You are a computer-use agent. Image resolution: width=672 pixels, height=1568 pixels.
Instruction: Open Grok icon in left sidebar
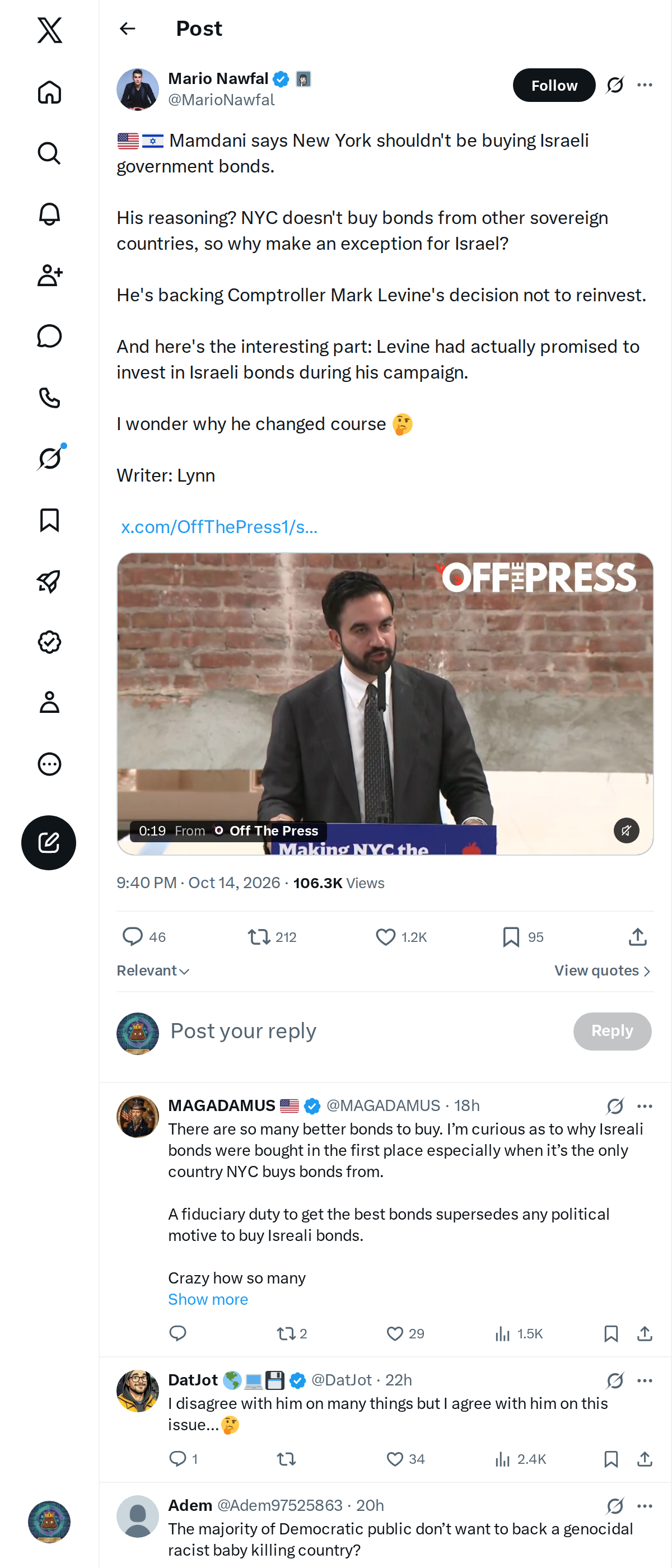click(x=49, y=458)
